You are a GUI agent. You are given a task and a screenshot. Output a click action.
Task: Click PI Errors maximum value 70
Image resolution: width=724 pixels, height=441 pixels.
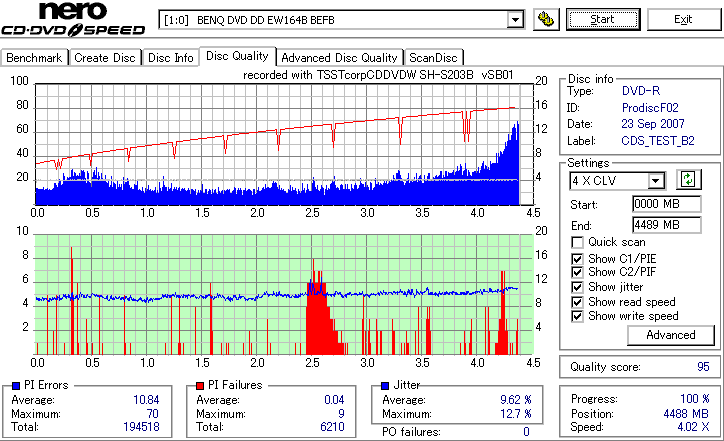click(x=152, y=414)
